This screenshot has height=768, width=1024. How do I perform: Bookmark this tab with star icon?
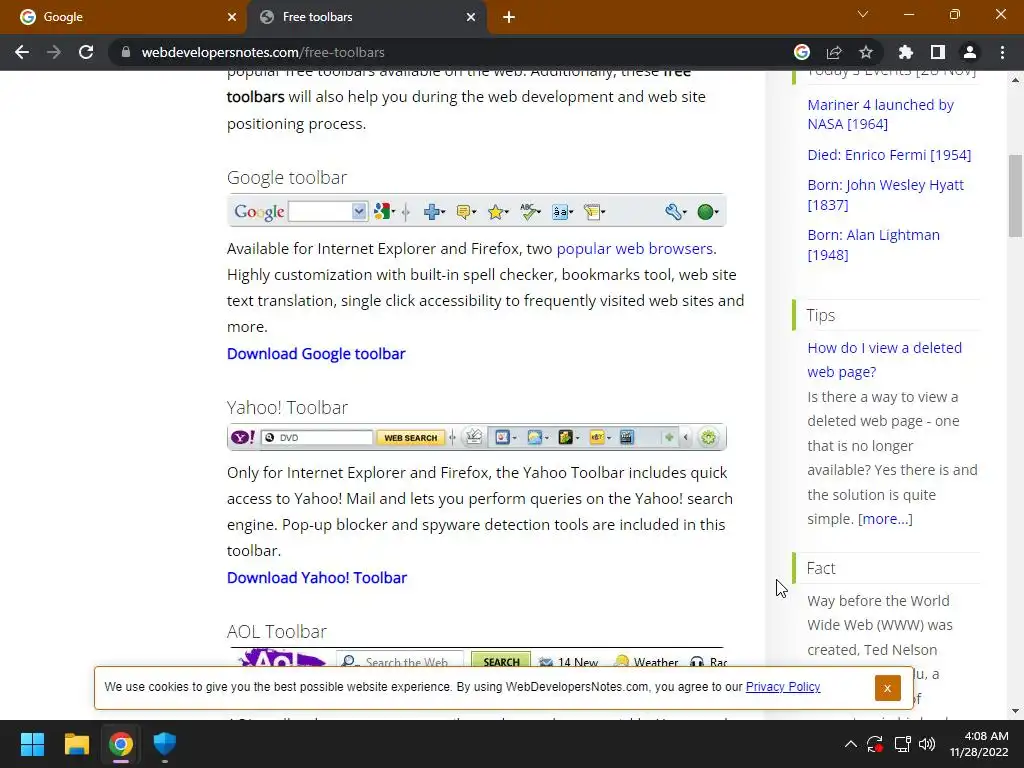tap(866, 52)
